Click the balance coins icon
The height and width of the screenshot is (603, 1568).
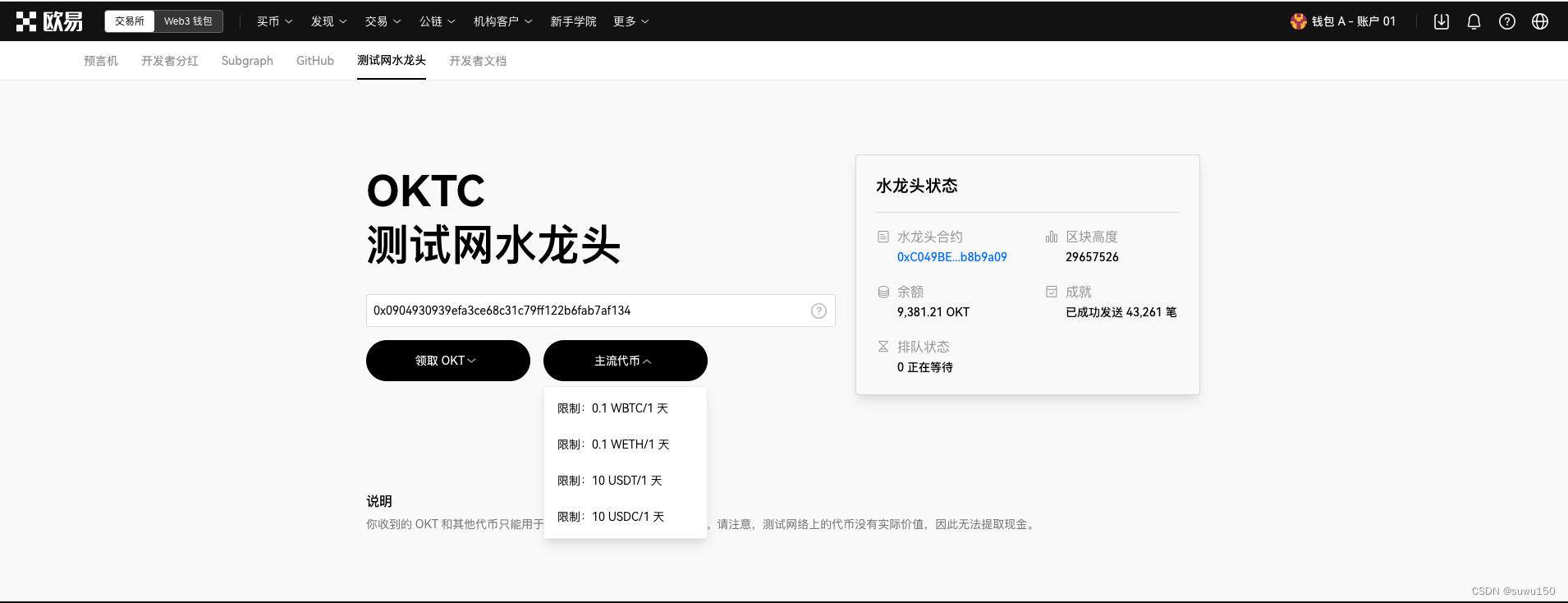point(883,292)
